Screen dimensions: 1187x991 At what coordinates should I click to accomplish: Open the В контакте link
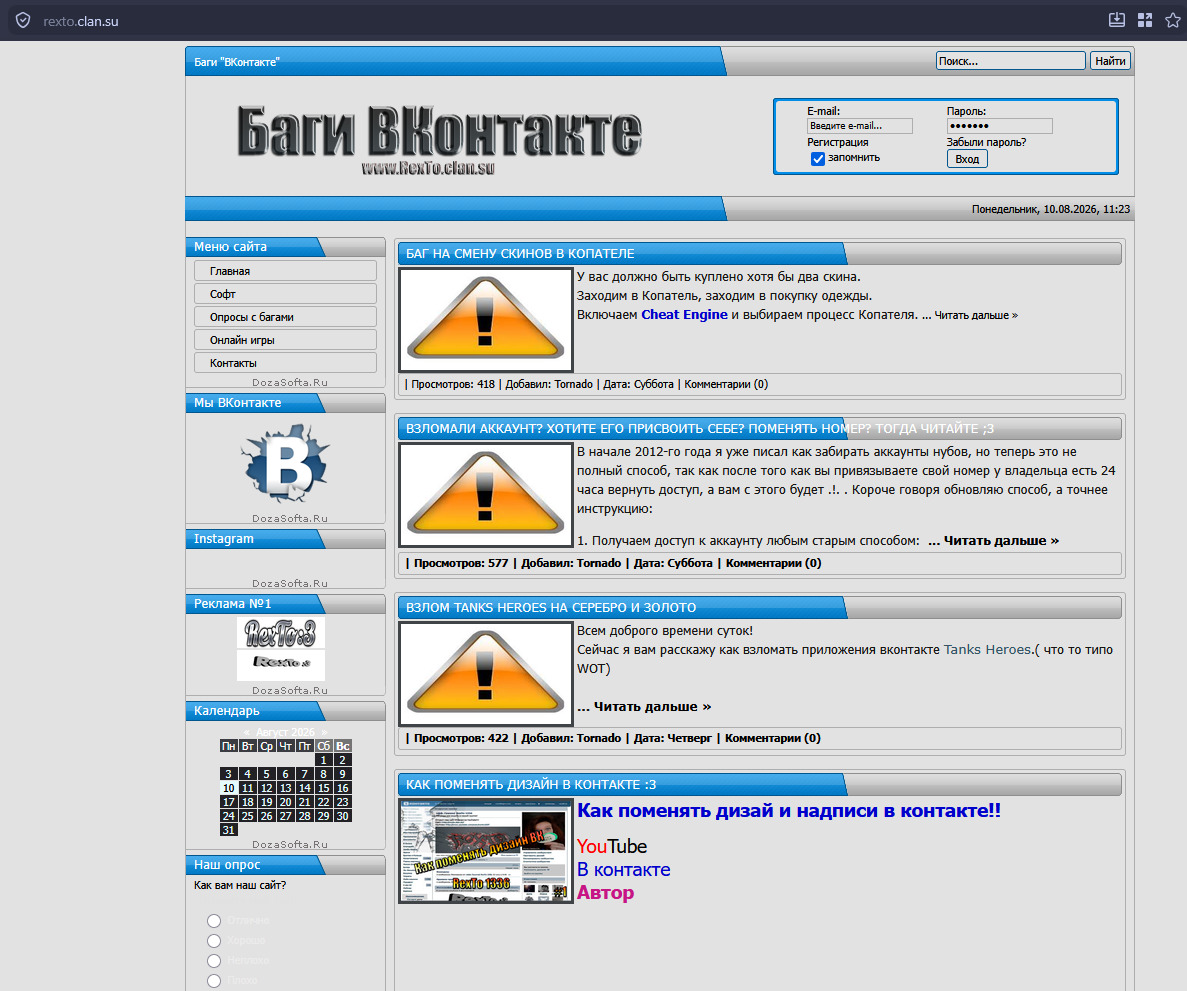tap(624, 870)
